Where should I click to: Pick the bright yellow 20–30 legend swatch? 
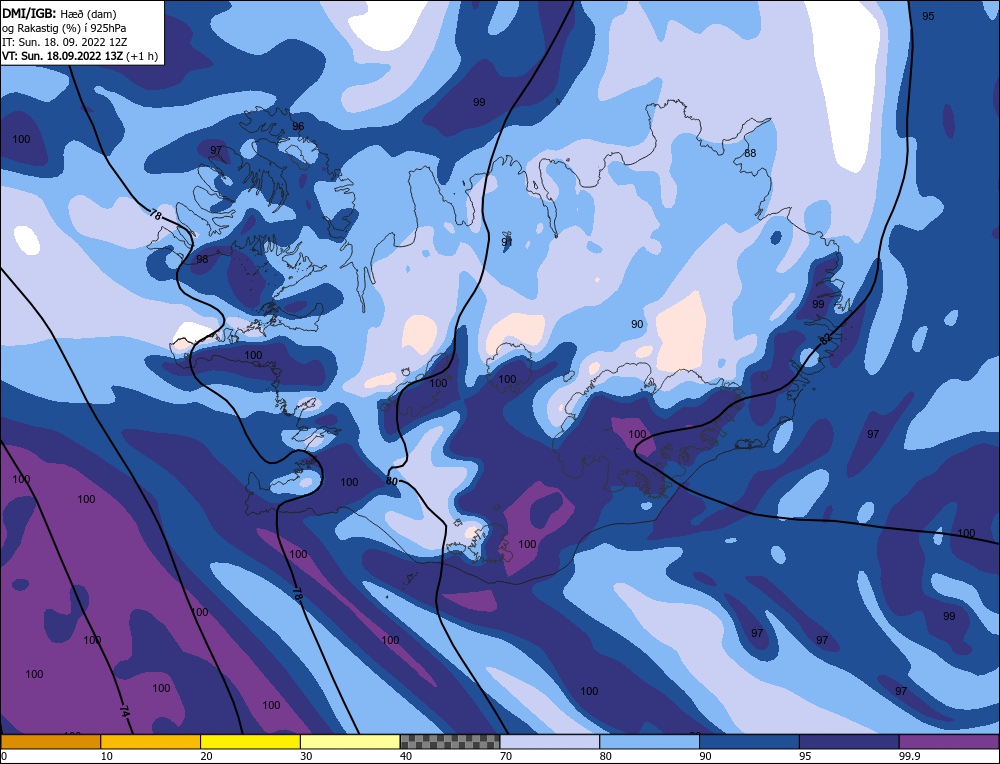(x=250, y=742)
